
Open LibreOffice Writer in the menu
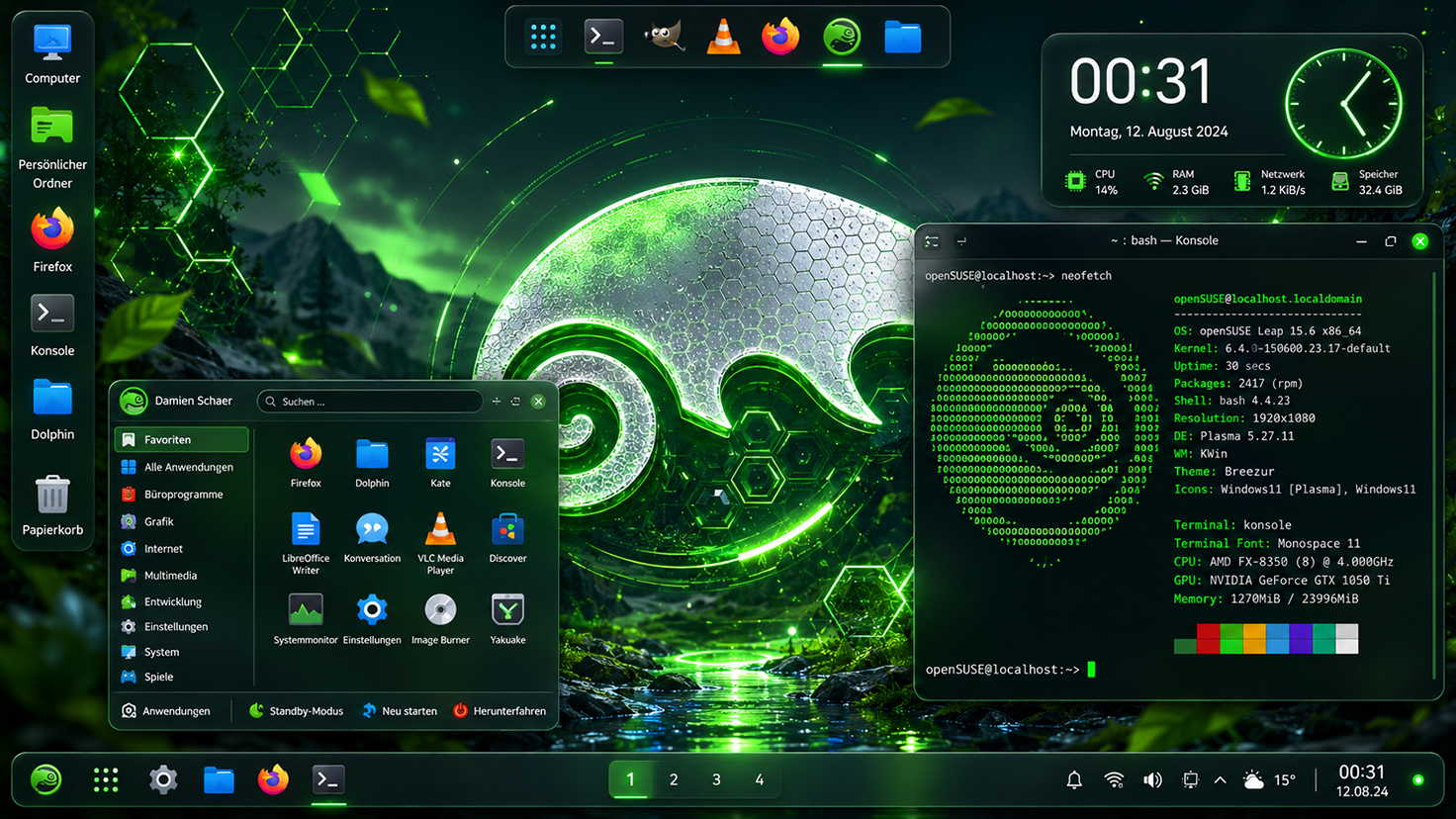click(306, 543)
